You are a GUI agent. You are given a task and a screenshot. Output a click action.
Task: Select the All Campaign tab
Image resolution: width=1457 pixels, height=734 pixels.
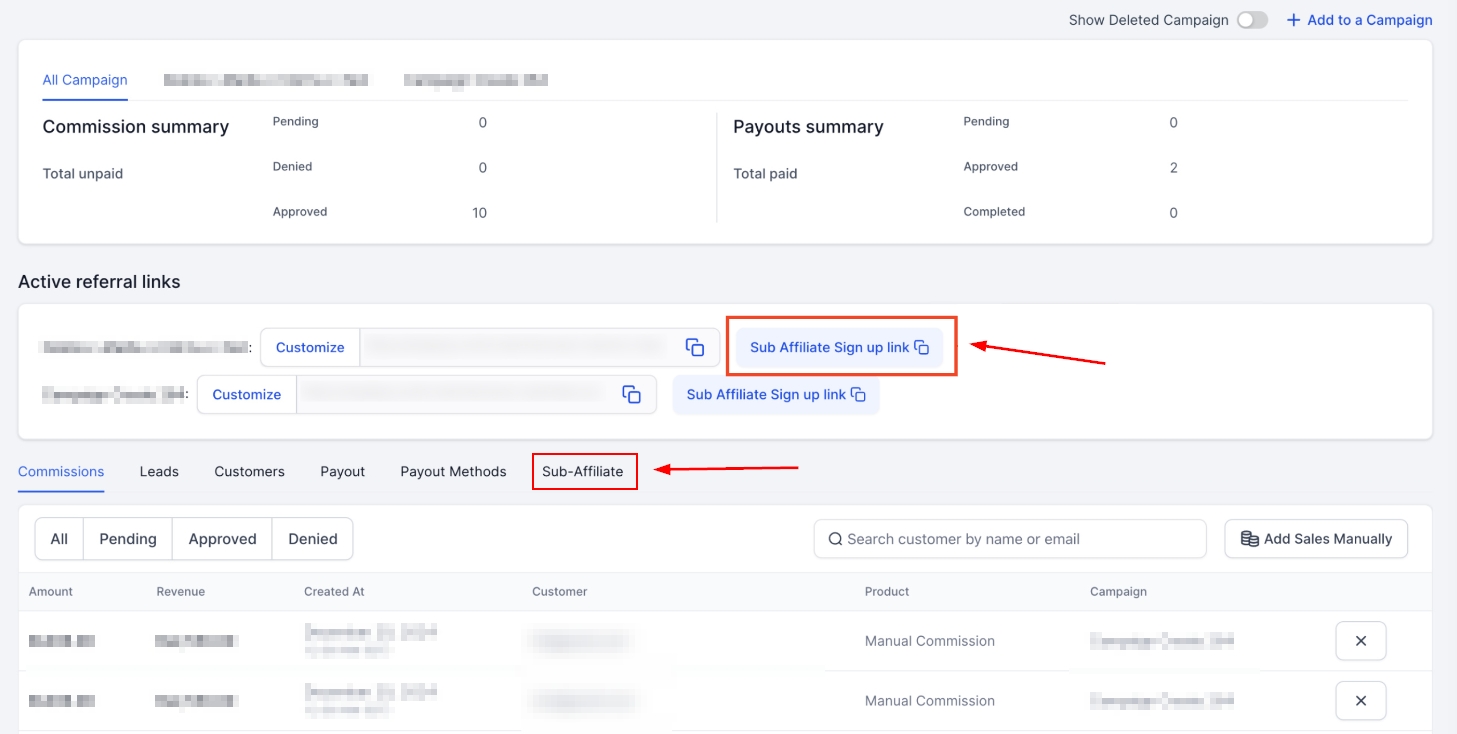[85, 80]
